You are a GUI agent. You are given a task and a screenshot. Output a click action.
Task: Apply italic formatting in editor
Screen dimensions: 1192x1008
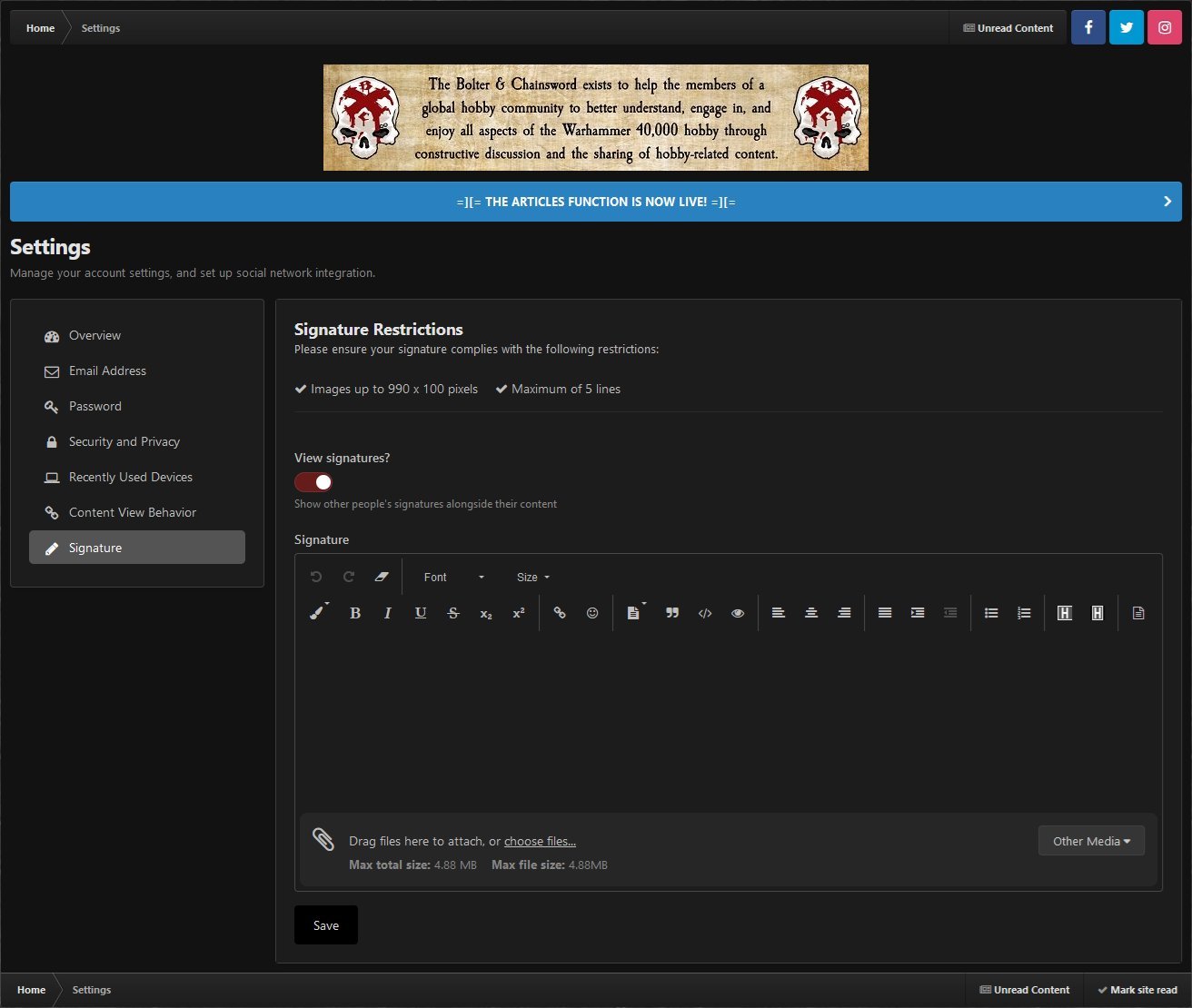pyautogui.click(x=388, y=613)
